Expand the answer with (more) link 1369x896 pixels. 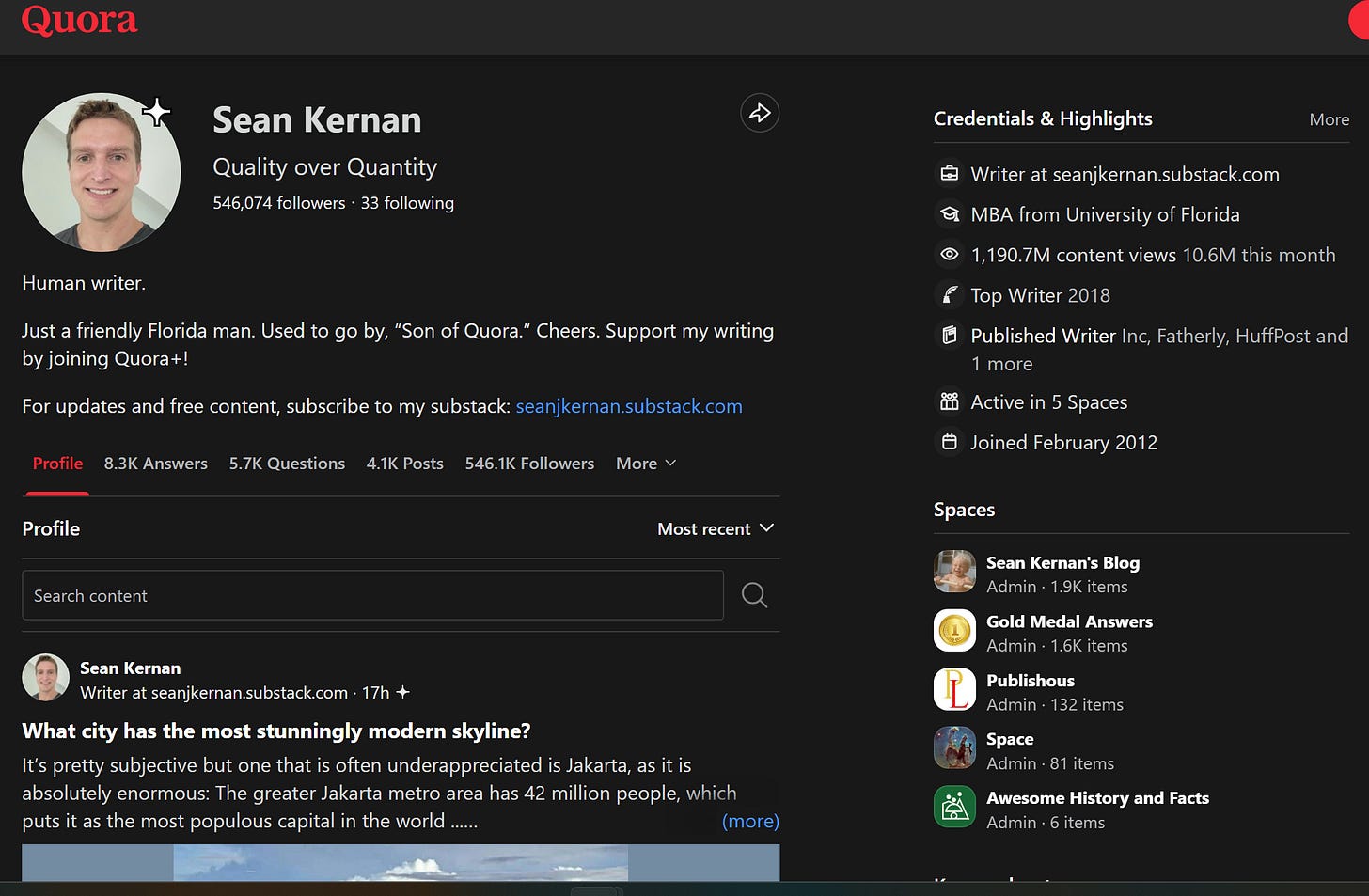749,821
